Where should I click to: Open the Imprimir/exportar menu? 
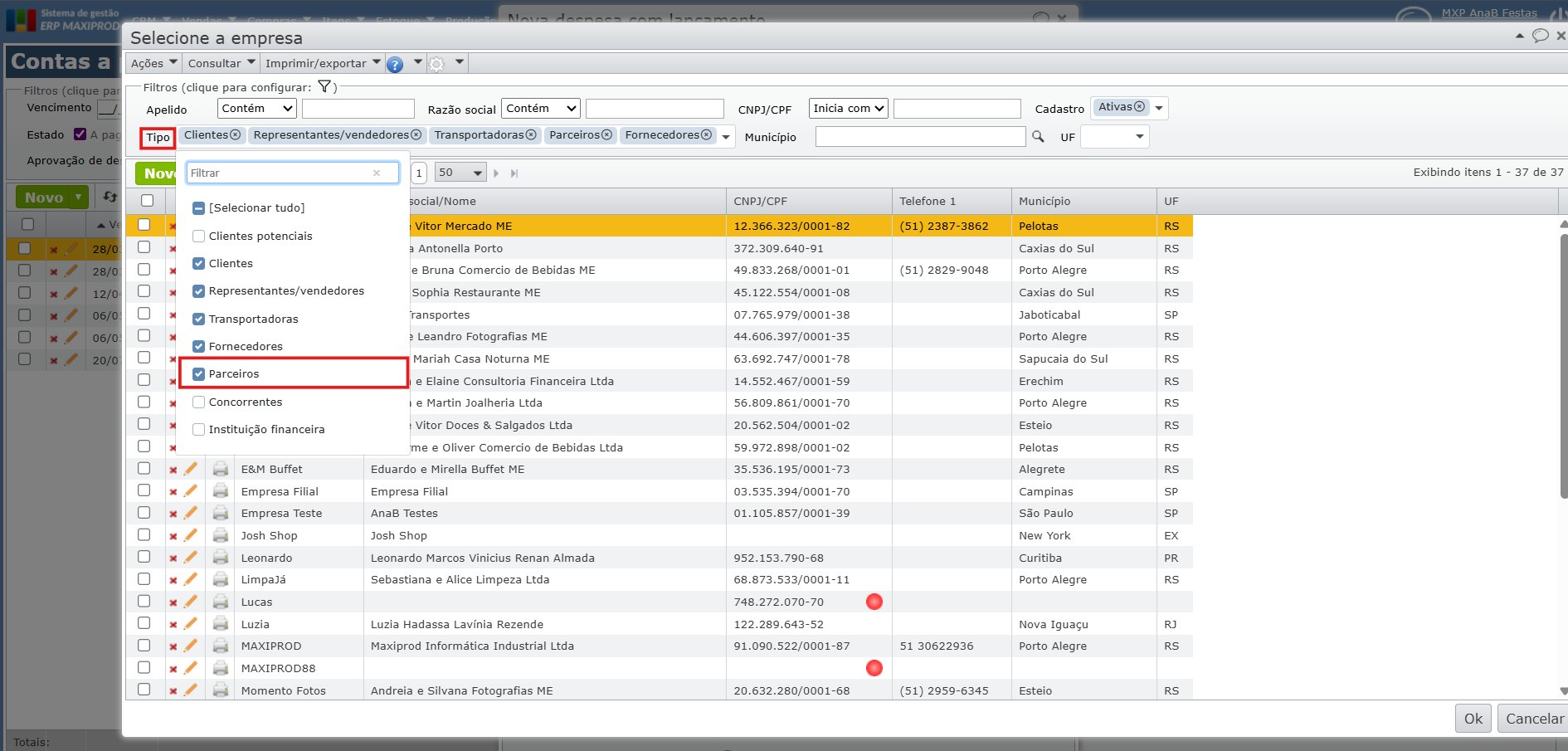point(322,64)
